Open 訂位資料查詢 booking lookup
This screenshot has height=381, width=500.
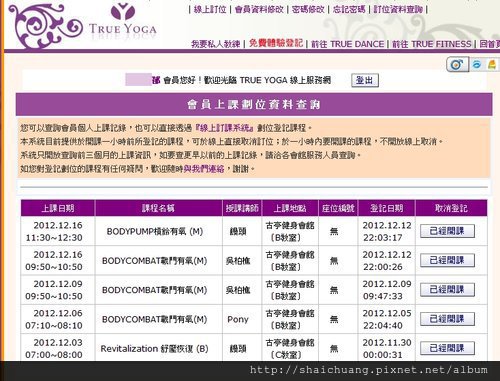click(398, 9)
